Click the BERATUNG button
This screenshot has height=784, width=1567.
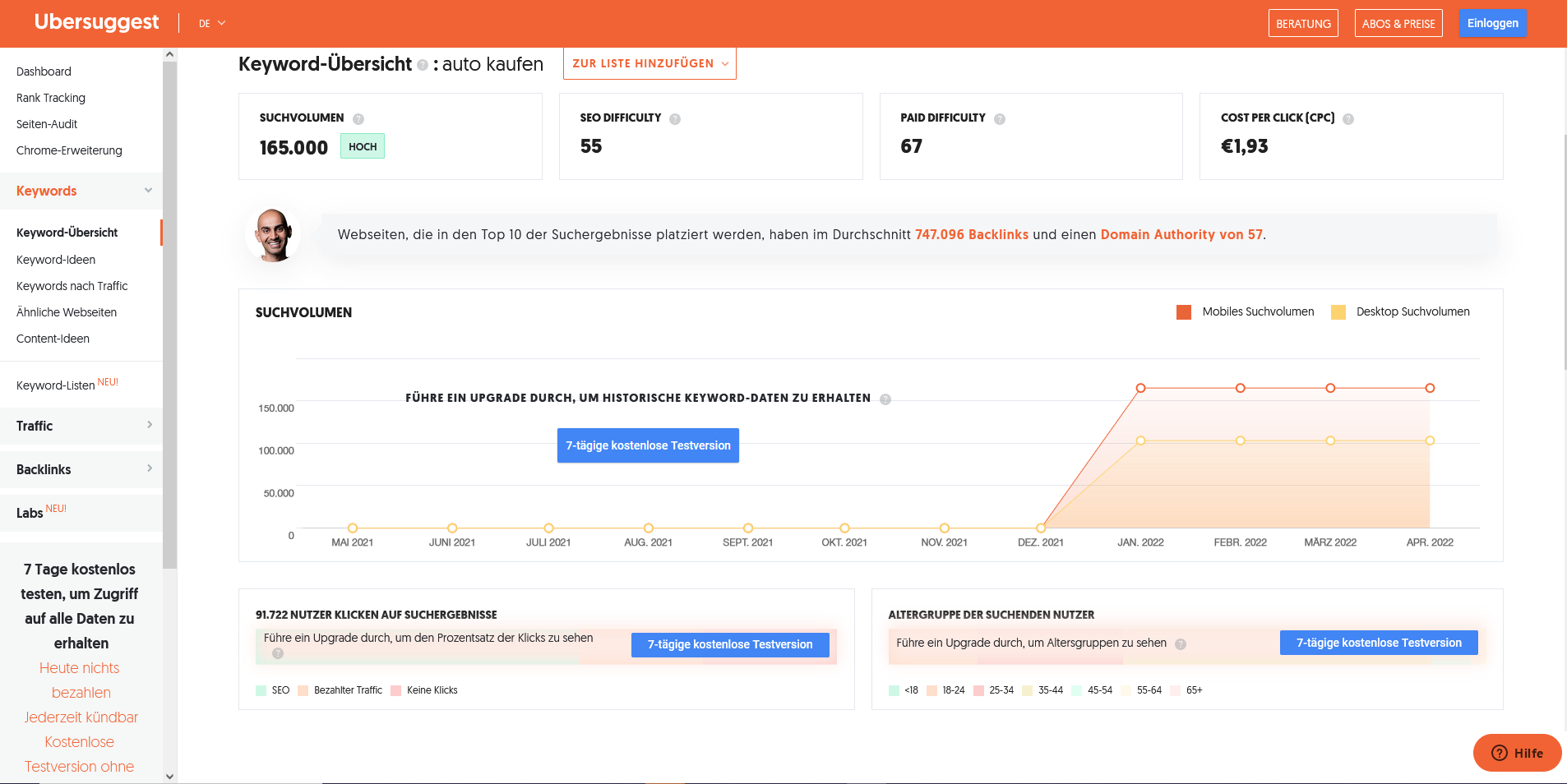[1303, 24]
